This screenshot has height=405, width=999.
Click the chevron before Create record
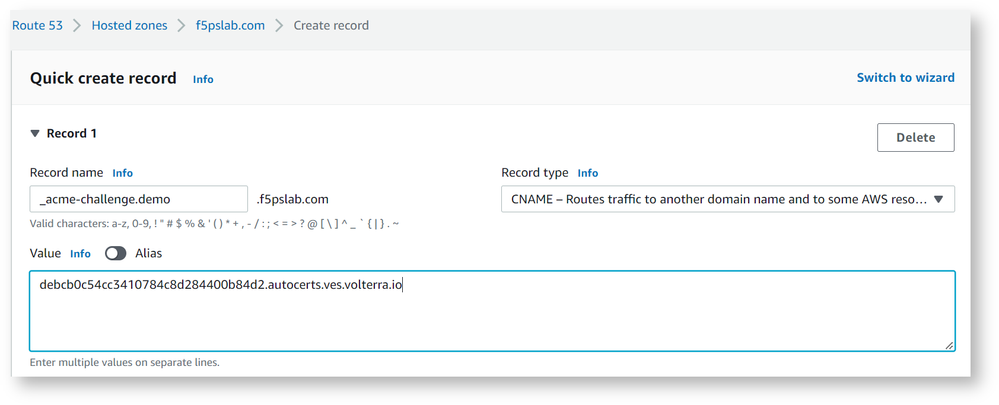pyautogui.click(x=279, y=25)
